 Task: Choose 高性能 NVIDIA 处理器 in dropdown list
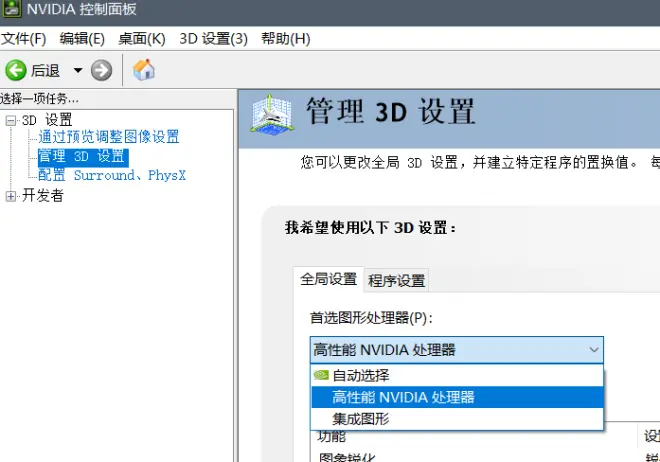coord(457,397)
